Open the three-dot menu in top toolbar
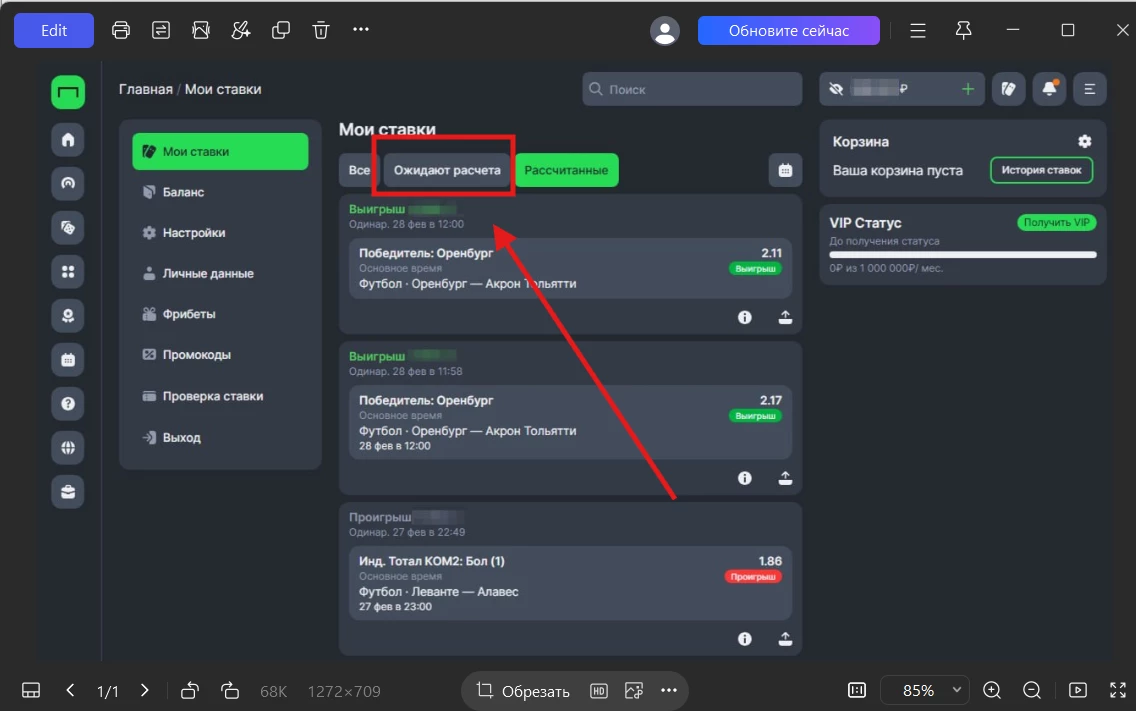 [x=361, y=30]
